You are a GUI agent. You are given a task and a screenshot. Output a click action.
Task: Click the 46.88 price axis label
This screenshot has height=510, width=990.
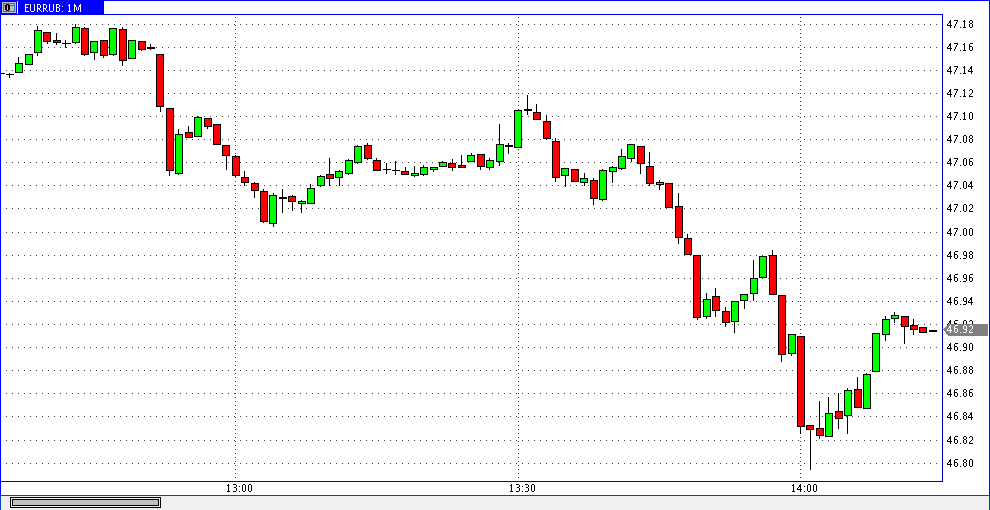(960, 370)
